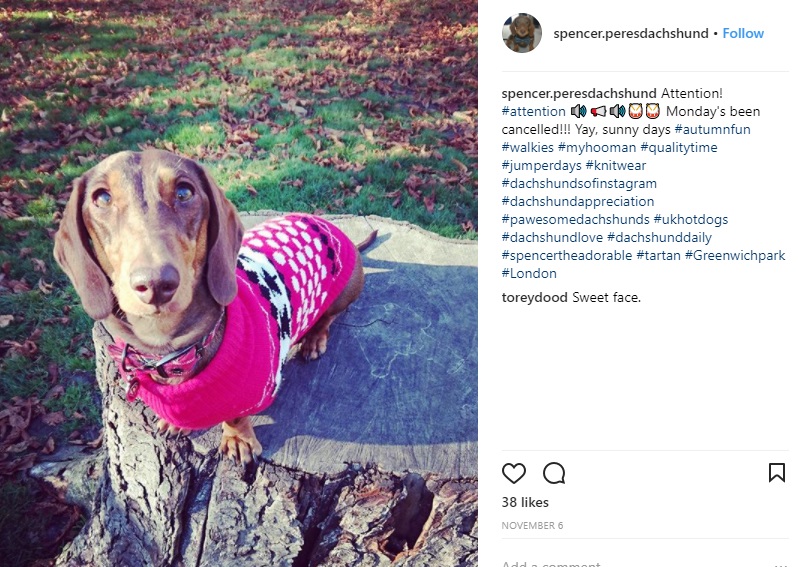
Task: View toreydood commenter profile
Action: click(x=535, y=297)
